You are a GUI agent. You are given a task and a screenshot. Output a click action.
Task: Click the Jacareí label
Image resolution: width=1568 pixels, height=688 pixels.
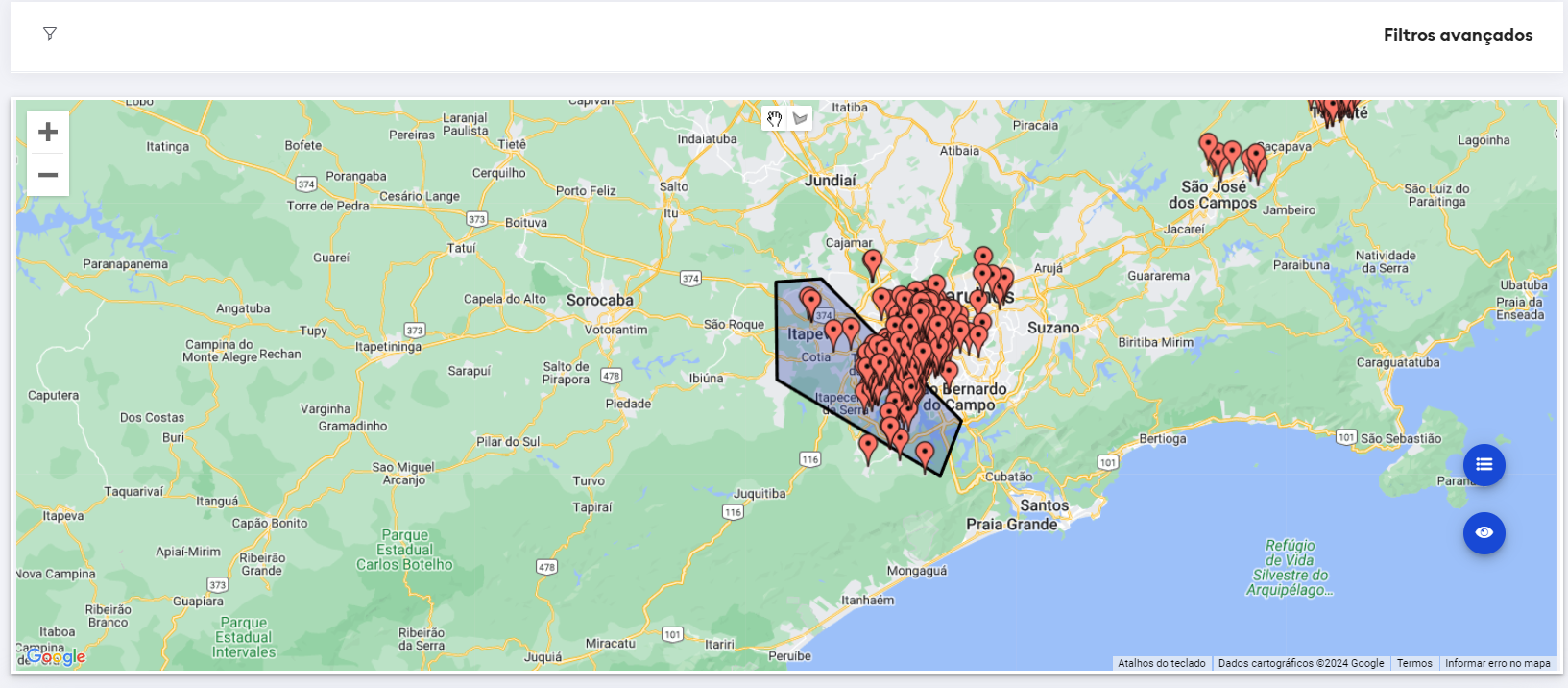(1184, 230)
